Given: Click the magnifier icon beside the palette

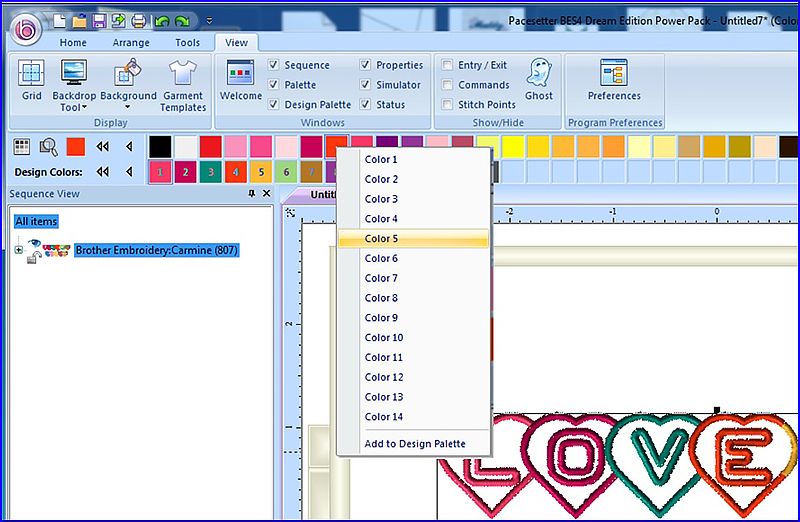Looking at the screenshot, I should [x=48, y=147].
